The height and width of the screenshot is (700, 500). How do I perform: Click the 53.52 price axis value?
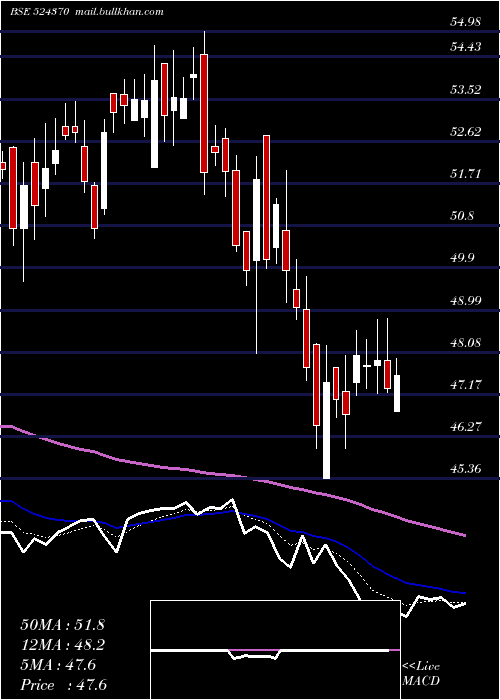pos(465,89)
